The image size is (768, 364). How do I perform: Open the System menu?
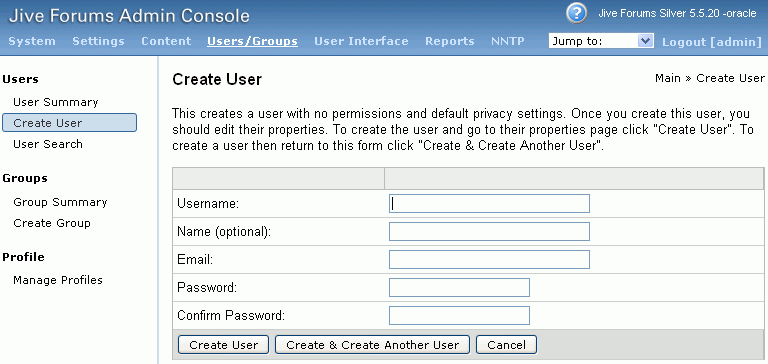[x=32, y=41]
